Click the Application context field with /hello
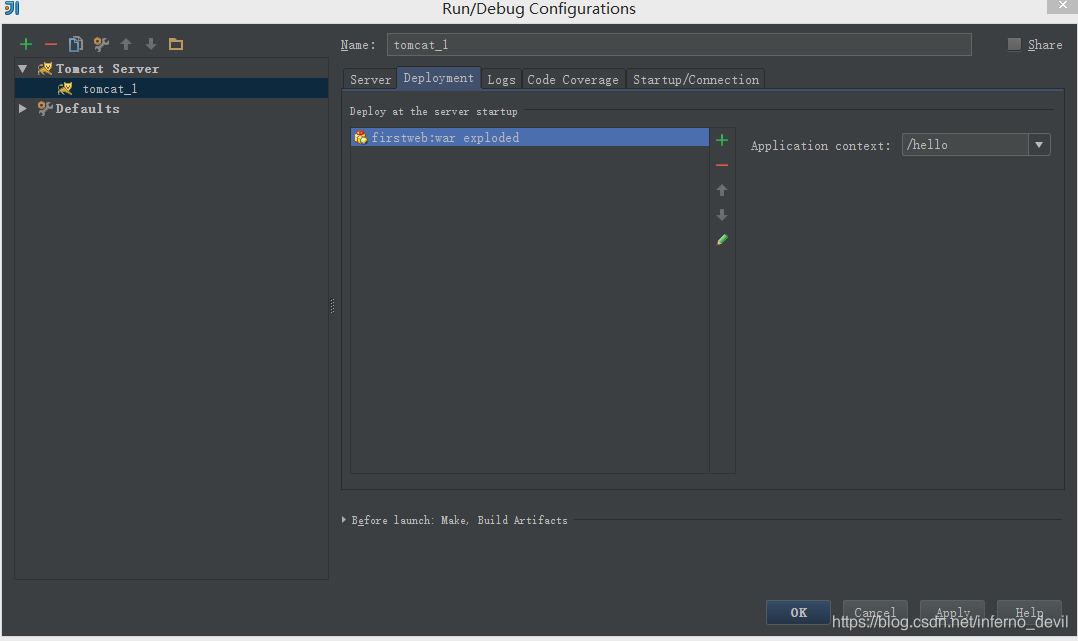 pyautogui.click(x=965, y=145)
